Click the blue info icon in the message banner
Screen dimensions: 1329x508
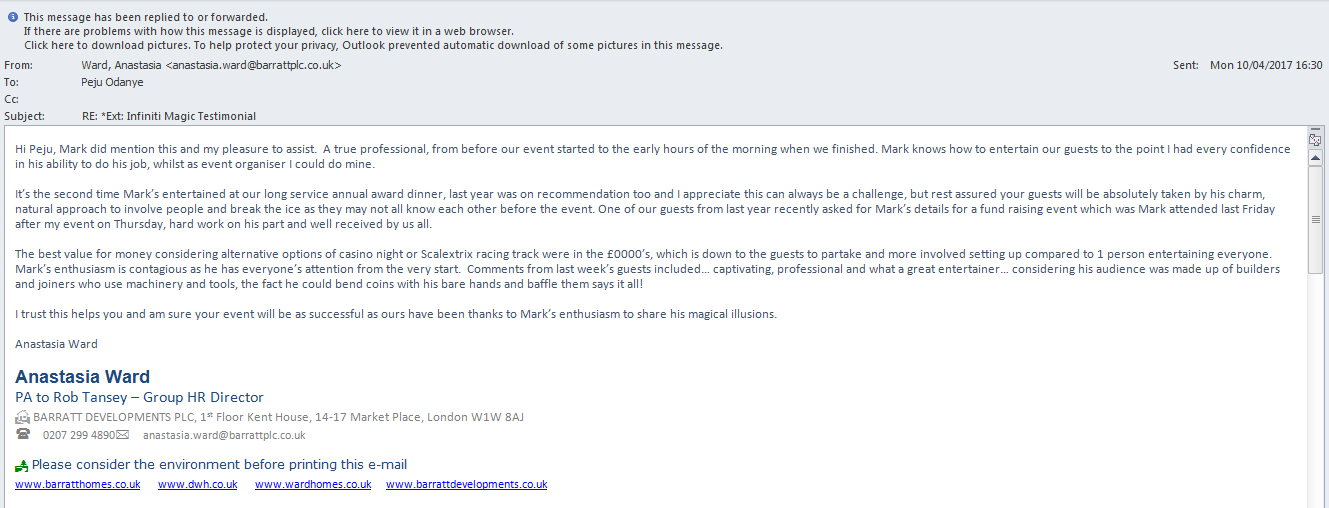click(13, 17)
